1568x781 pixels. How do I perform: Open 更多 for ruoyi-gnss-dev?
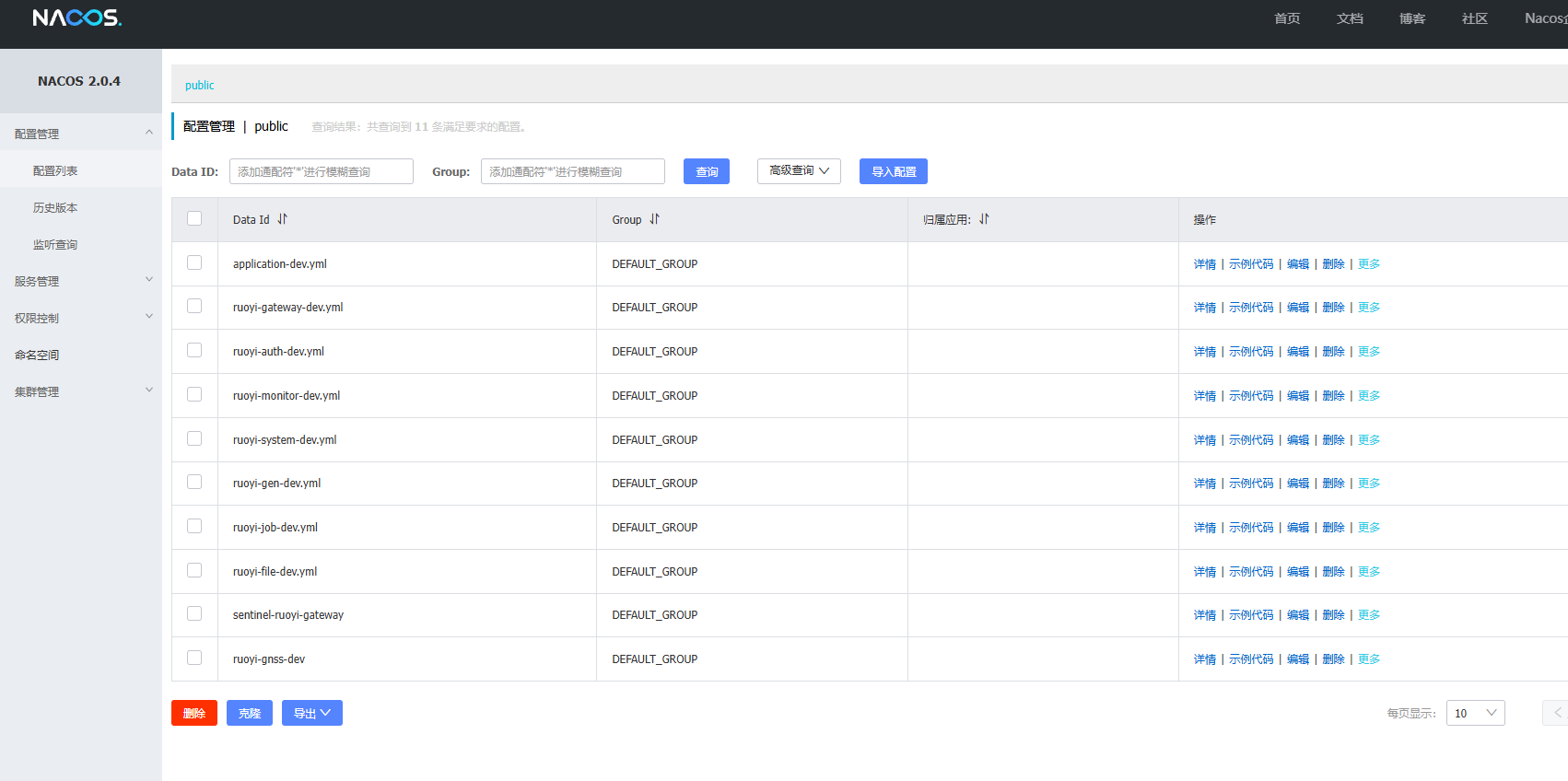pyautogui.click(x=1369, y=659)
